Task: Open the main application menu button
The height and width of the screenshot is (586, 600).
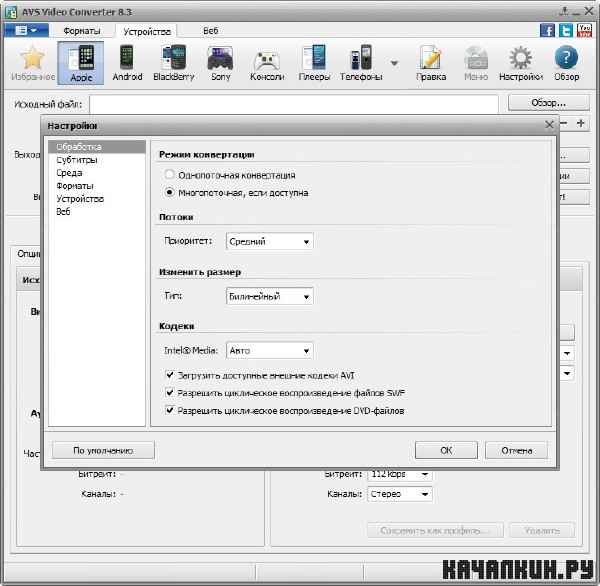Action: click(26, 30)
